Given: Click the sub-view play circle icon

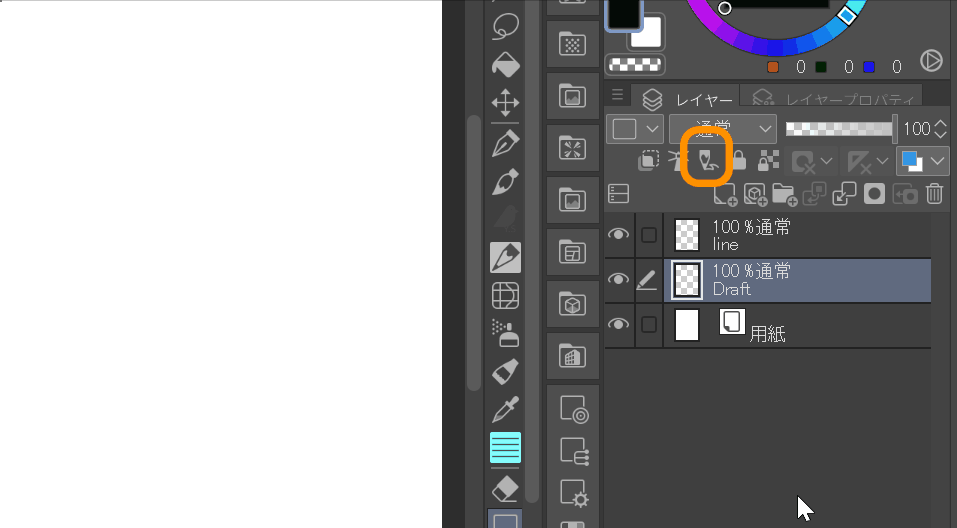Looking at the screenshot, I should click(x=931, y=61).
